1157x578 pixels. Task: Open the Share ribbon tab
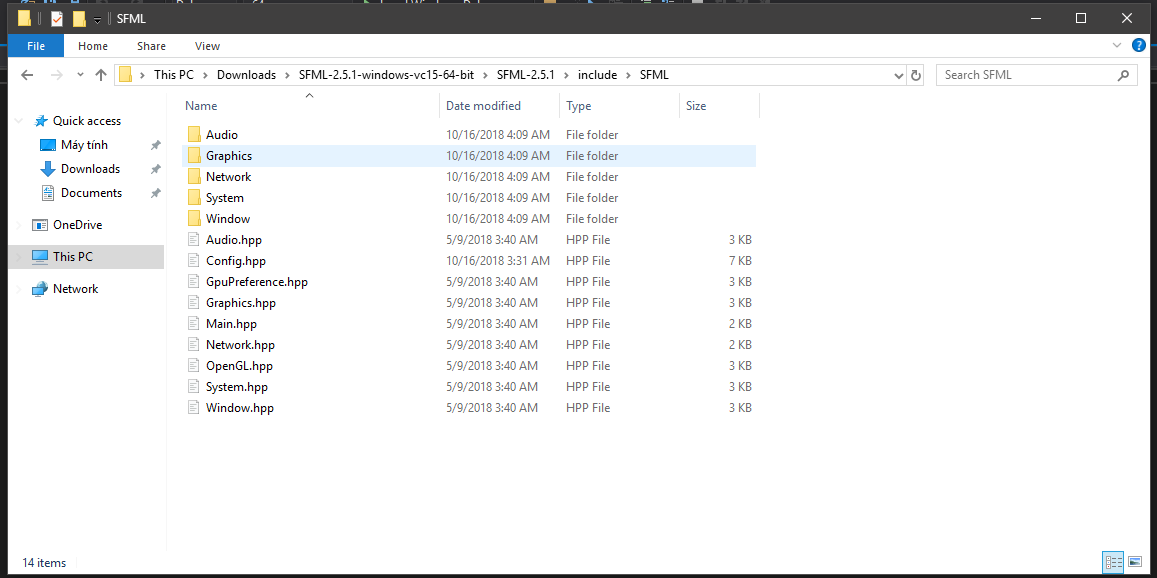[x=151, y=46]
